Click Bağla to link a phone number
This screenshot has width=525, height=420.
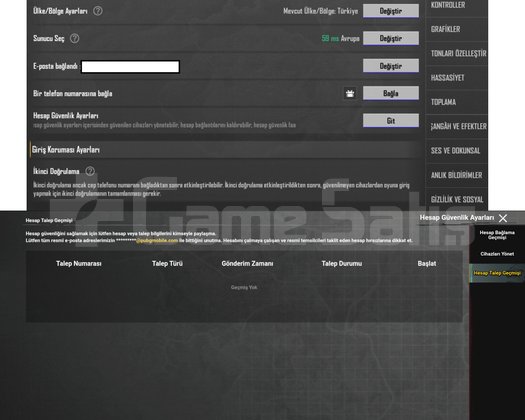click(x=391, y=93)
